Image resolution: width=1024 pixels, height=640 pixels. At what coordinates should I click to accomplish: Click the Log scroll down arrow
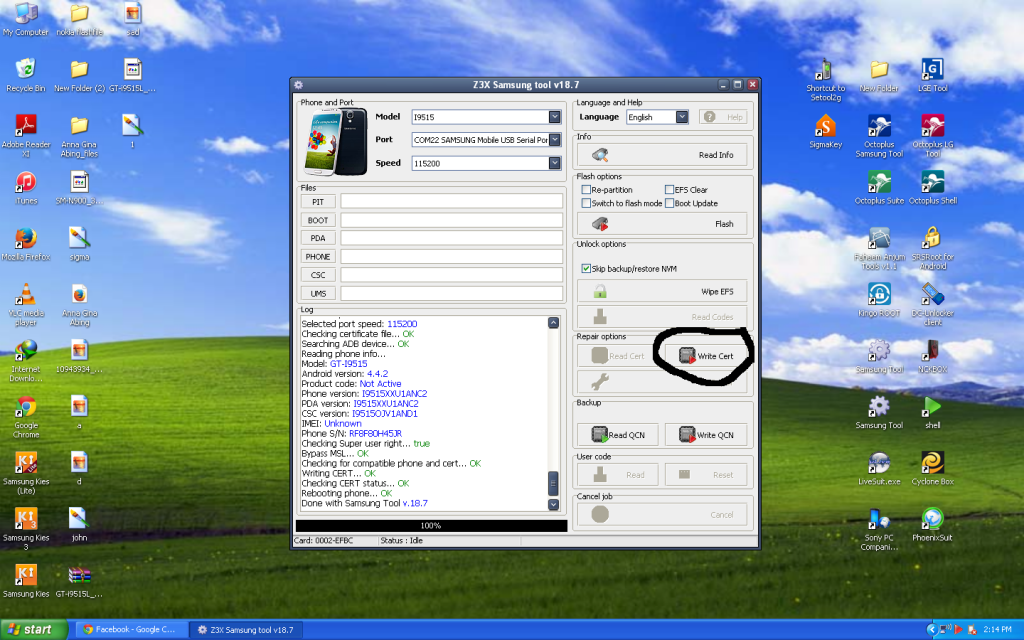click(553, 504)
